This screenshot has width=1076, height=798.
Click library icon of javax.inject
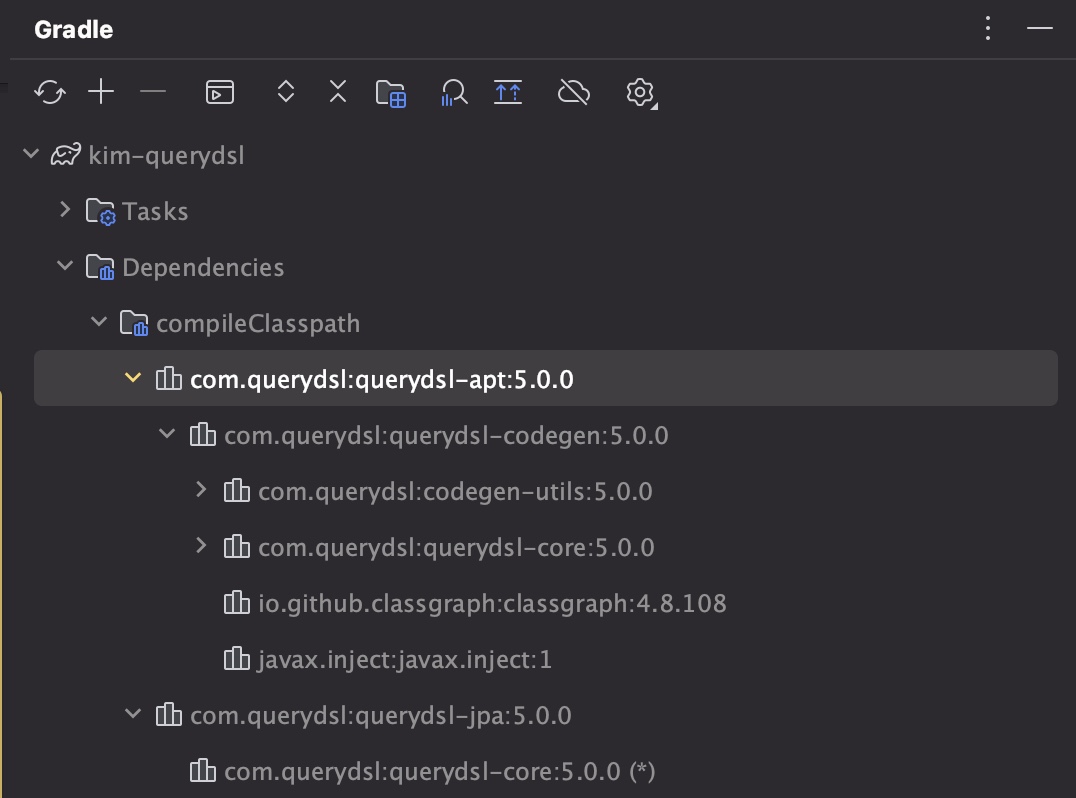point(237,659)
